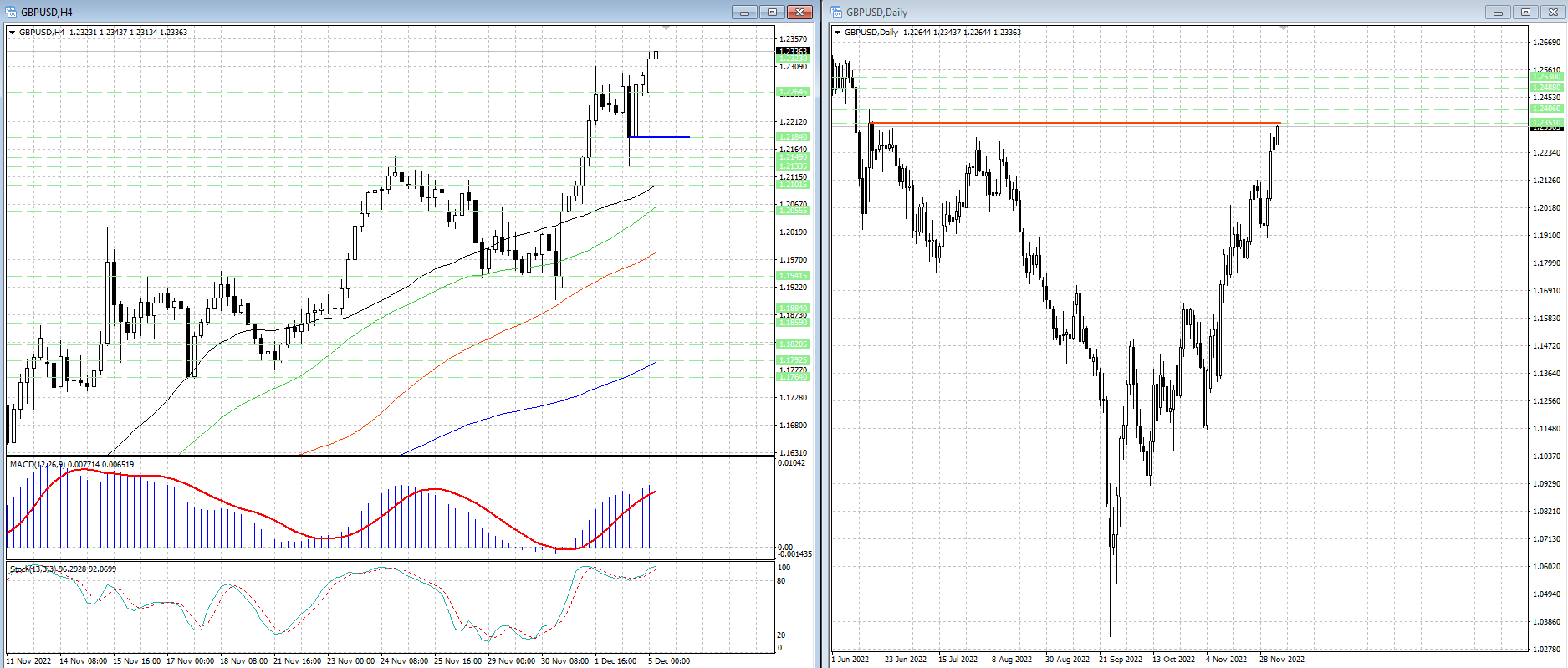The width and height of the screenshot is (1568, 668).
Task: Click the 1.06020 price on Daily scale
Action: [x=1546, y=567]
